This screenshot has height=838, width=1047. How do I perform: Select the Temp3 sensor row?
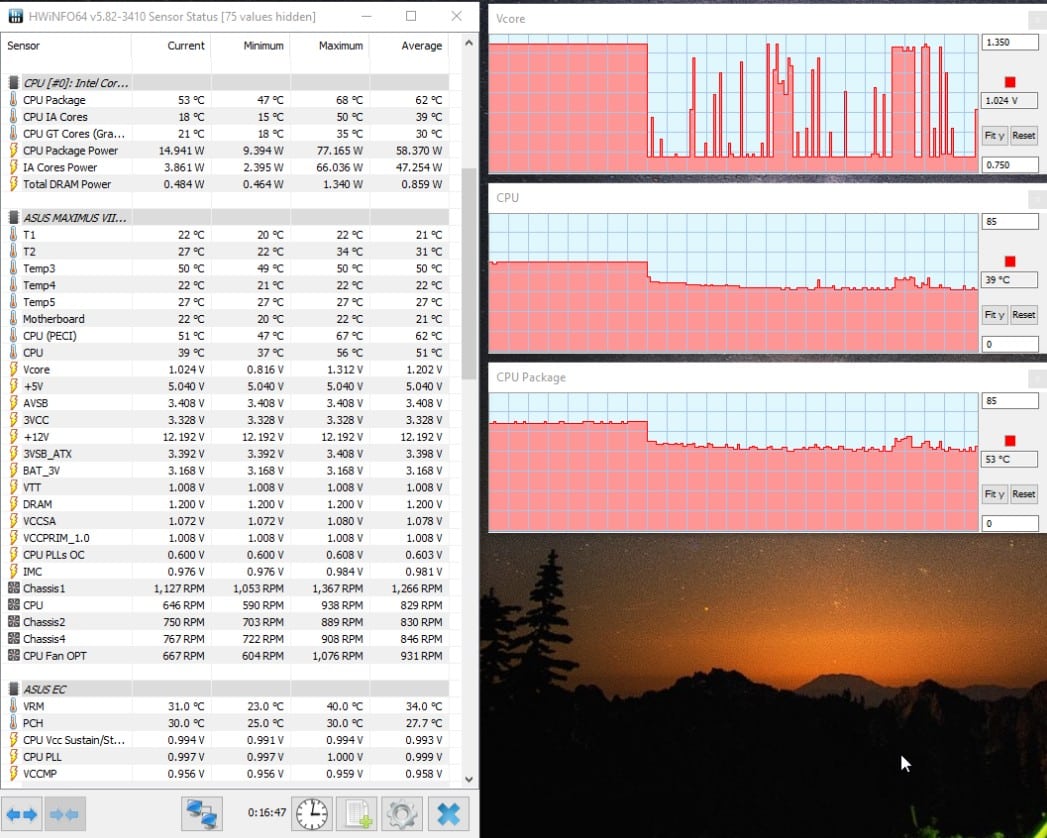point(225,268)
